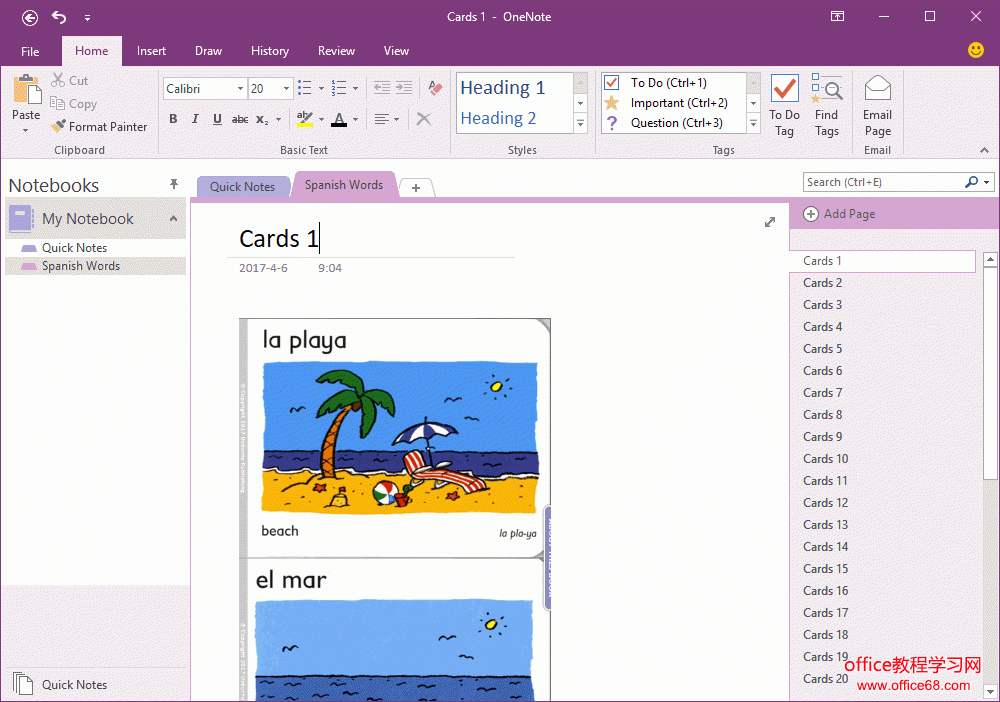Select Quick Notes in the notebook tree

(x=75, y=247)
